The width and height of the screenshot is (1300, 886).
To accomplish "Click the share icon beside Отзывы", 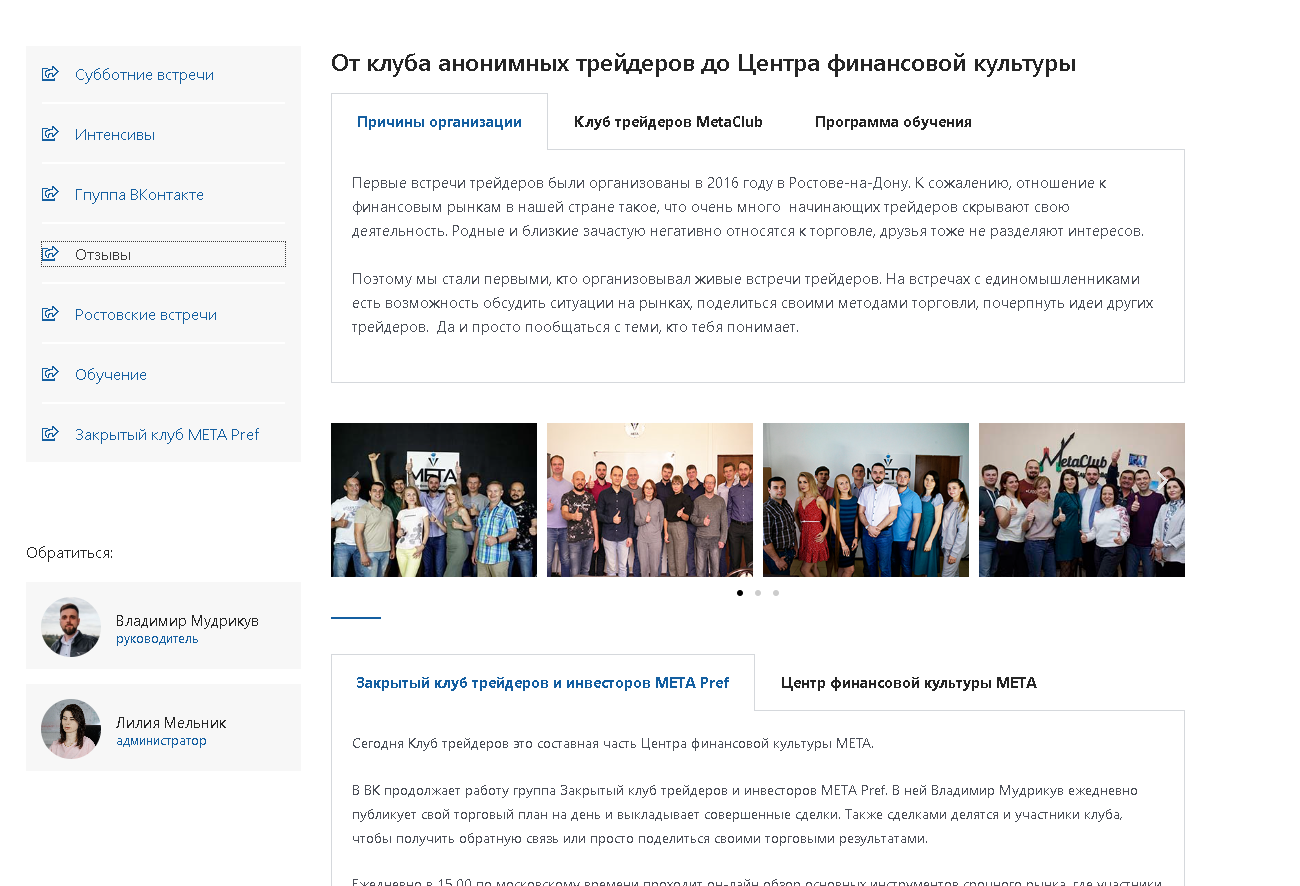I will (x=50, y=254).
